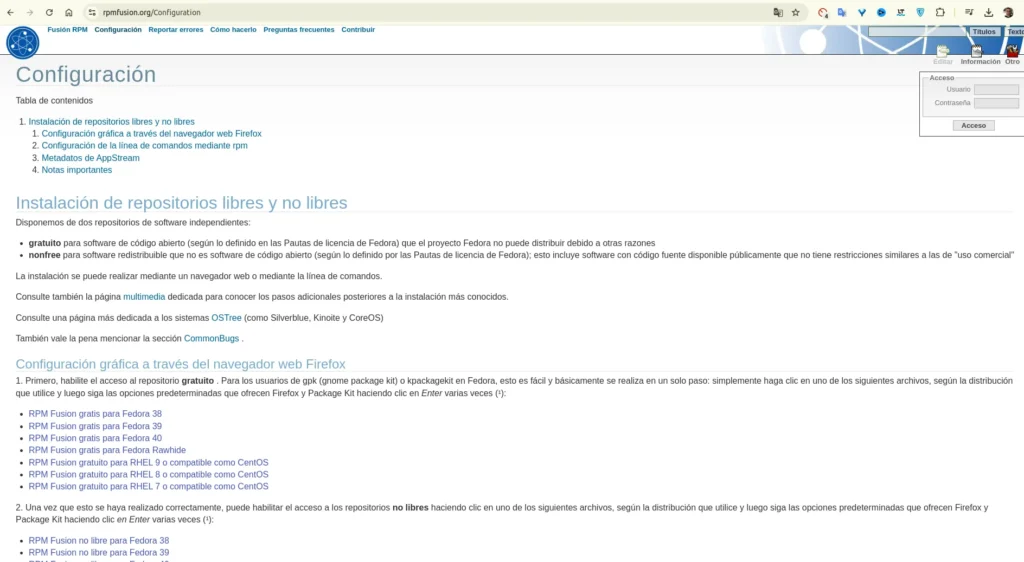Click the translate page icon in address bar

pos(778,12)
